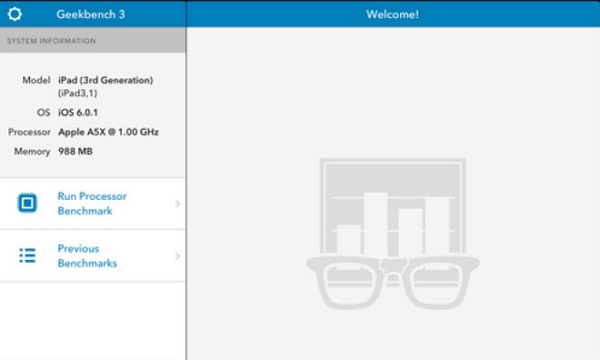This screenshot has height=360, width=600.
Task: Click Apple A5X @ 1.00 GHz text
Action: (108, 132)
